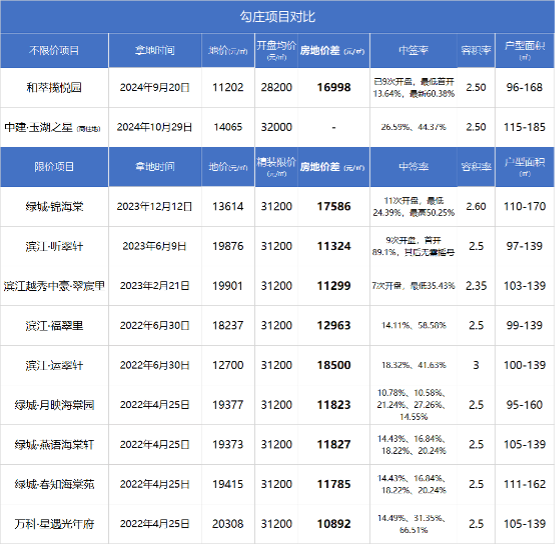Screen dimensions: 556x544
Task: Select price difference 11299
Action: pos(334,286)
